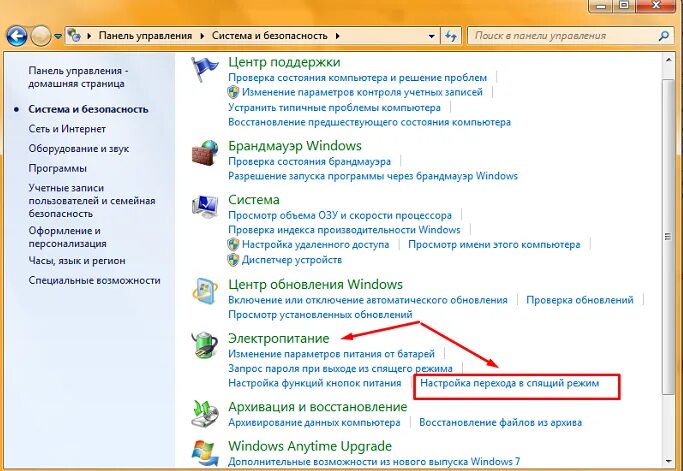Click the Система computer monitor icon
The height and width of the screenshot is (471, 683).
[x=205, y=207]
